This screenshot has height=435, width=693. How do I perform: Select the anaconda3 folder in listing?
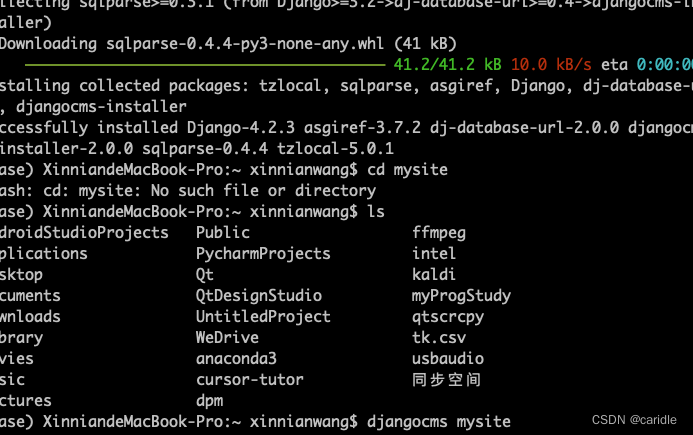[236, 358]
